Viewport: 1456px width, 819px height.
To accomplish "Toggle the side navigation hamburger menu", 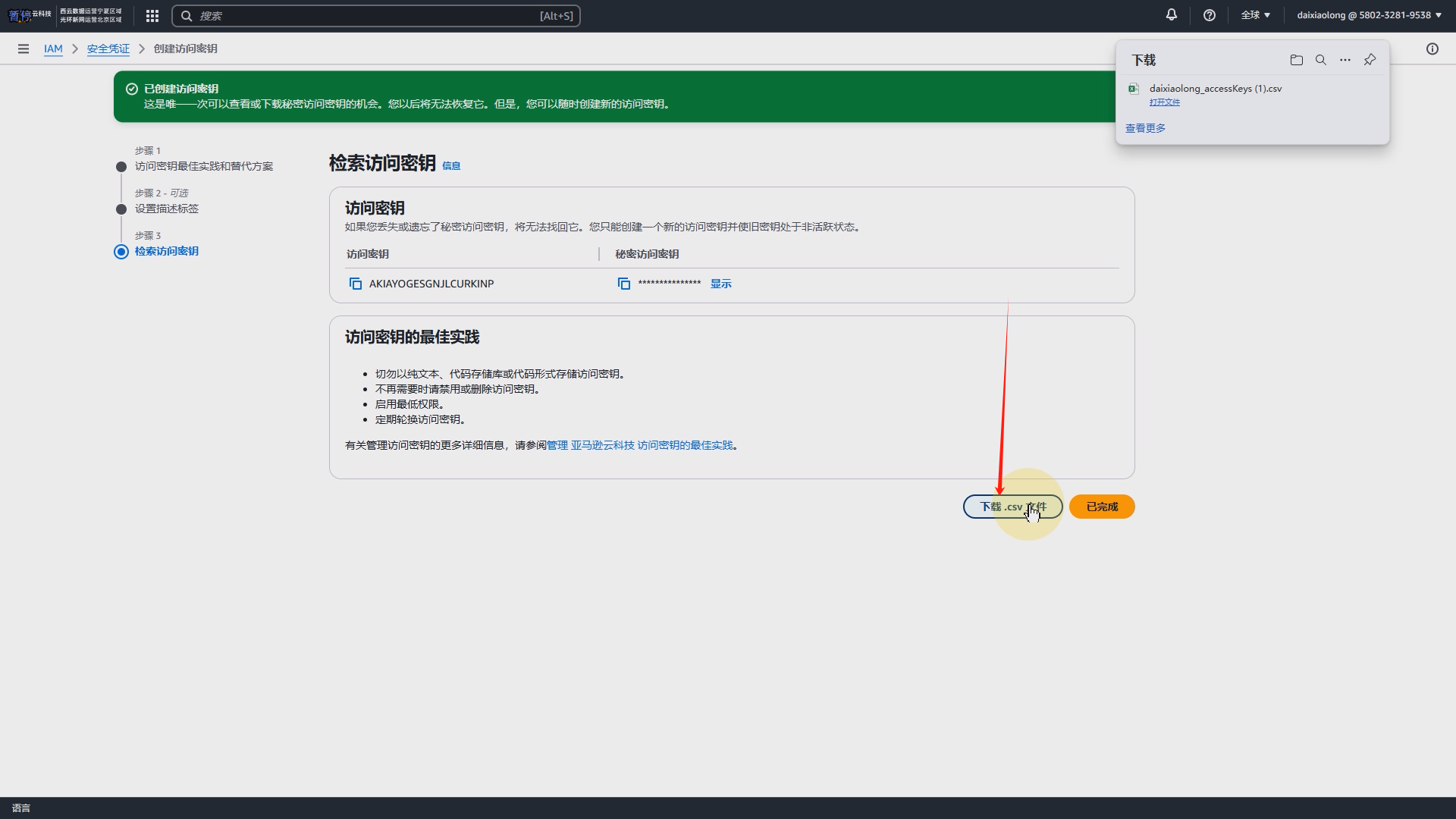I will [24, 49].
